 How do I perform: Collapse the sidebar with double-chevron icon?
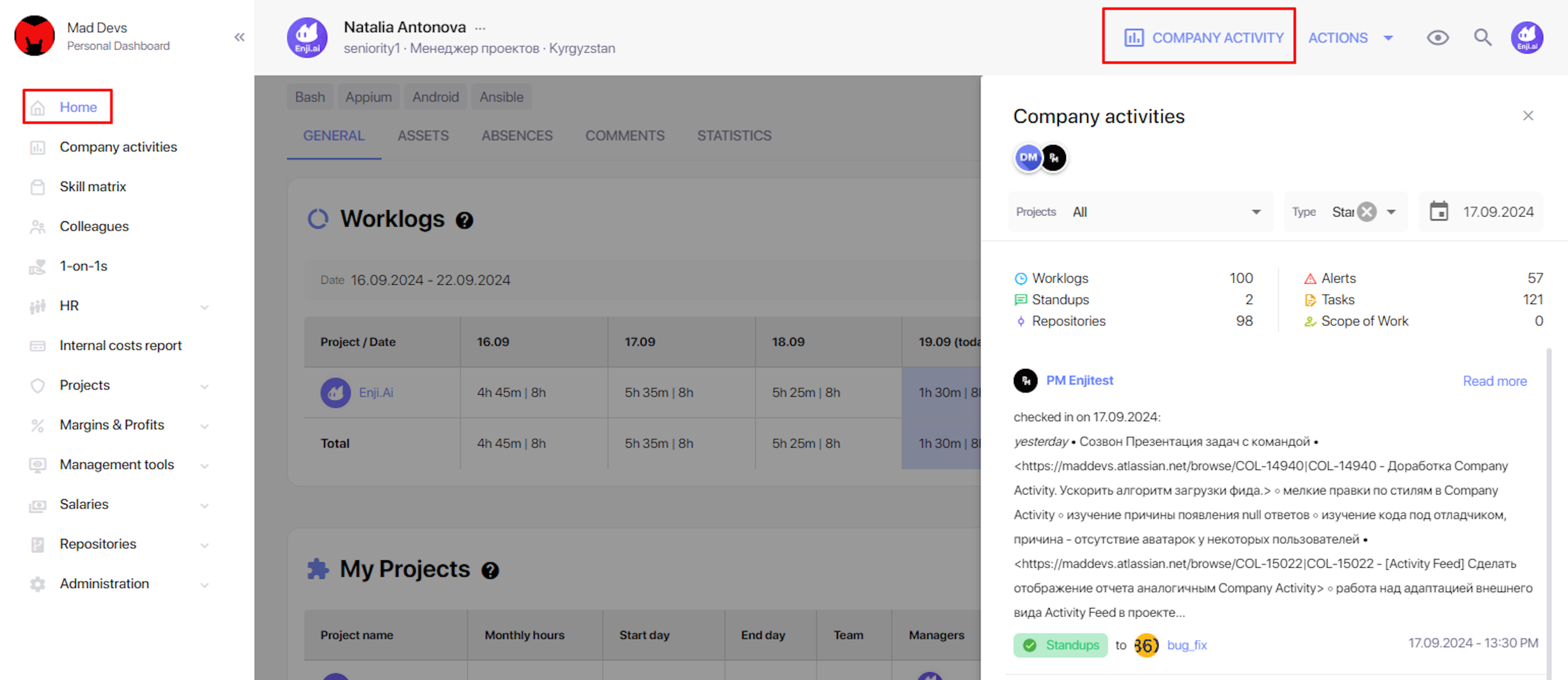coord(239,37)
